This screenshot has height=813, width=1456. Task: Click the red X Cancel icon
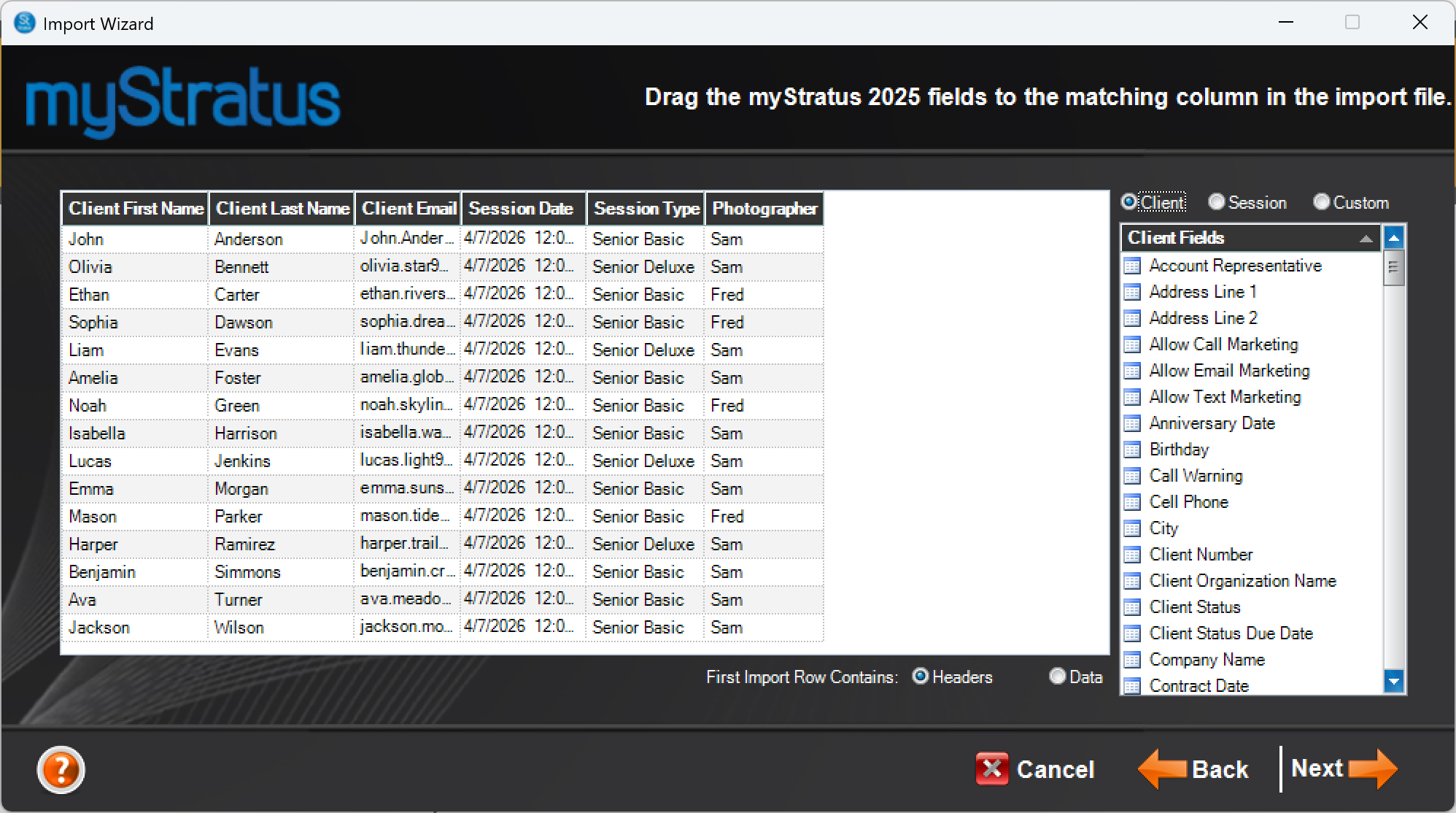pos(991,768)
